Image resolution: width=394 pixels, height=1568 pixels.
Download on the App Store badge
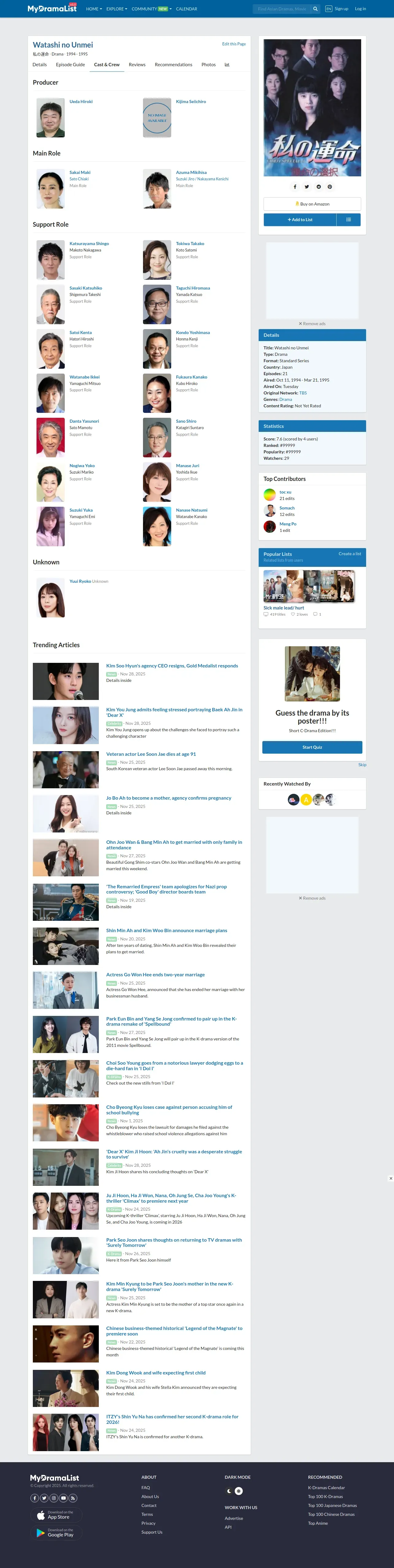tap(56, 1514)
